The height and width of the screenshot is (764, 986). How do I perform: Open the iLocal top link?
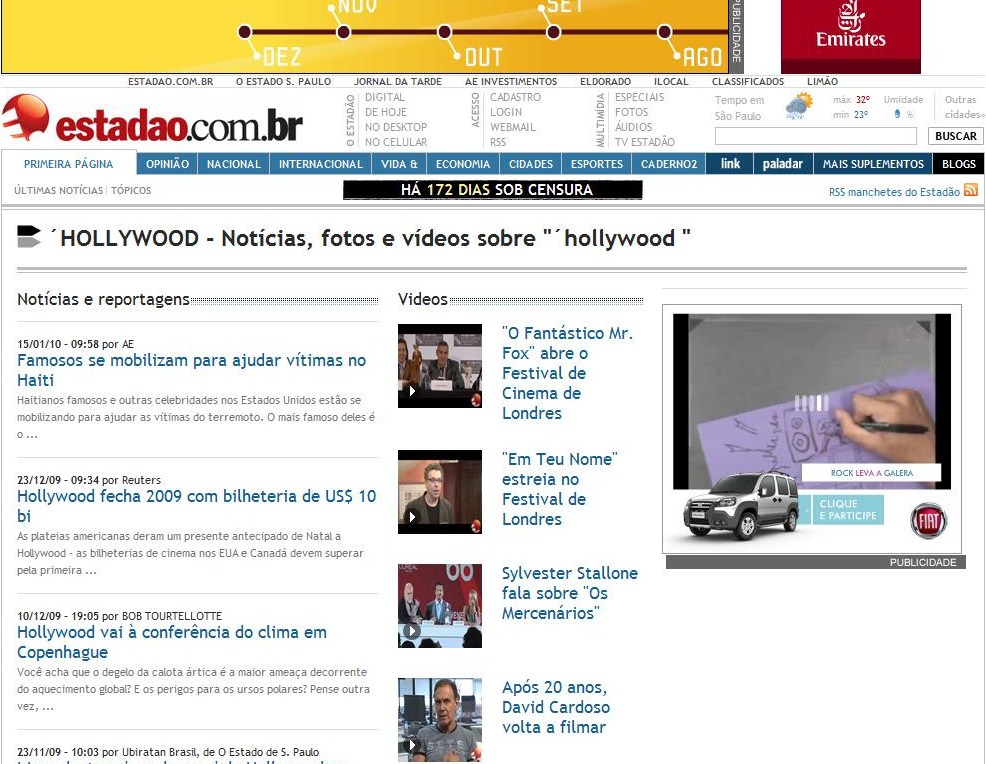671,82
